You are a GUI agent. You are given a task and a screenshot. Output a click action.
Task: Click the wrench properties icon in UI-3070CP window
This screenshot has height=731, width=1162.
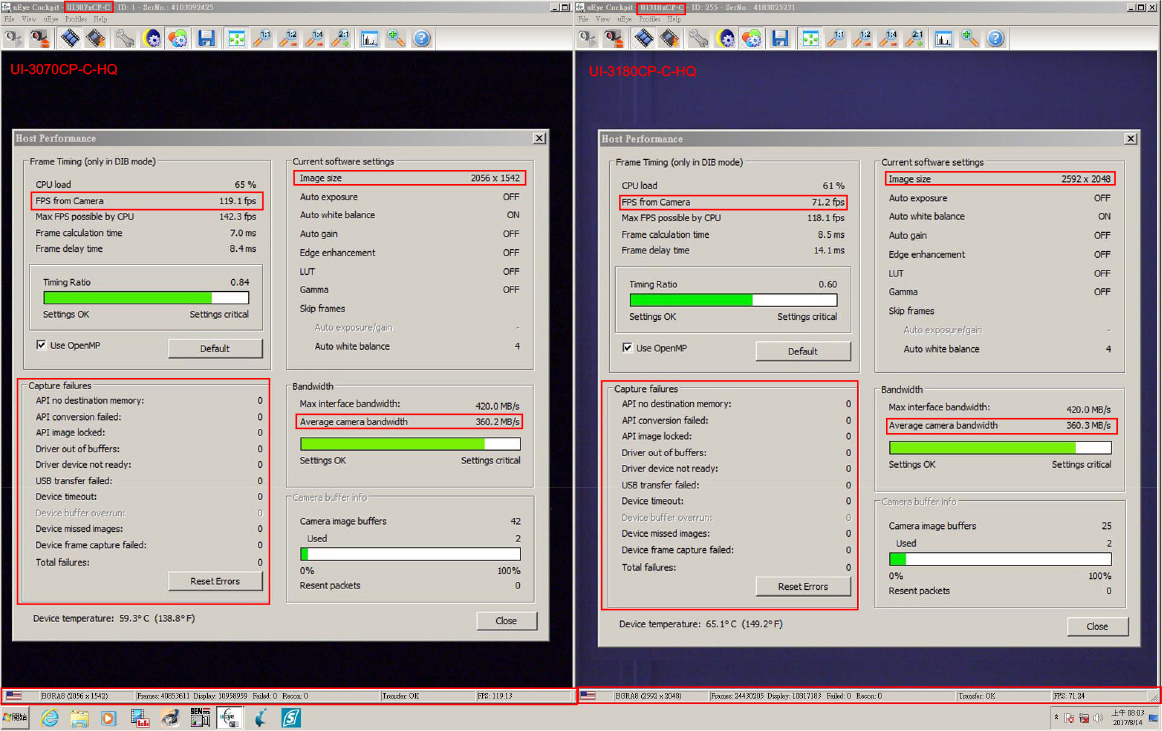point(125,39)
